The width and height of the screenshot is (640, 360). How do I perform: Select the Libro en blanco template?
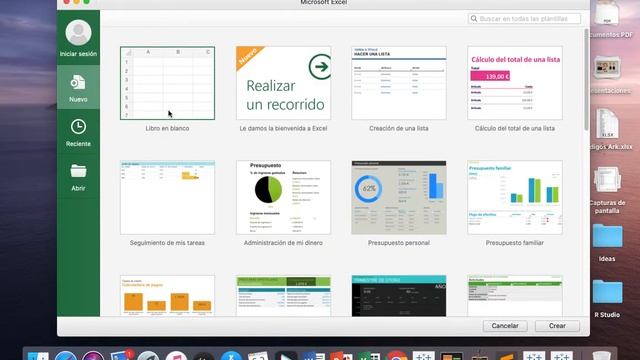(167, 83)
